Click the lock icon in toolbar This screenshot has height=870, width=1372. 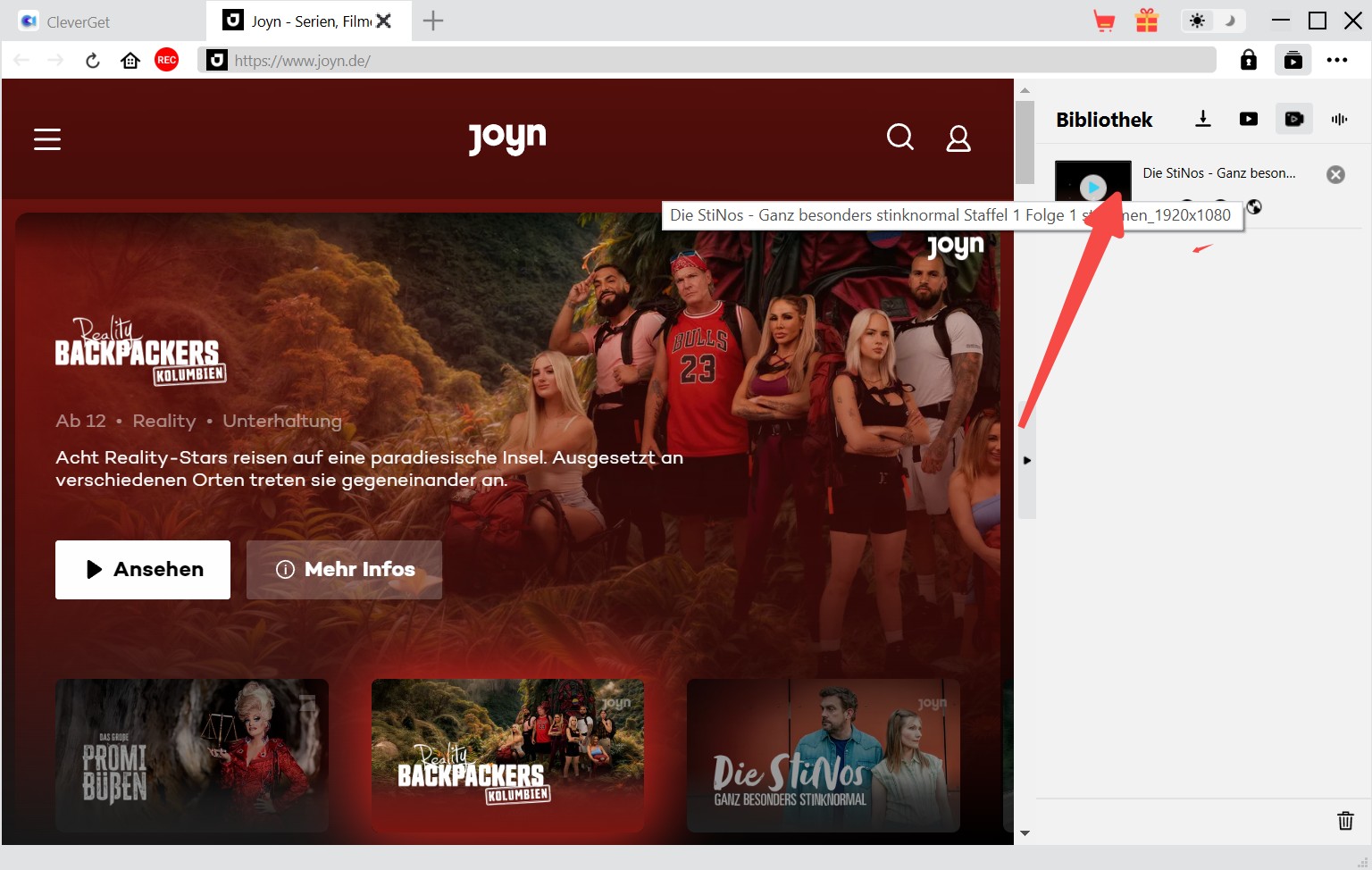pyautogui.click(x=1249, y=60)
